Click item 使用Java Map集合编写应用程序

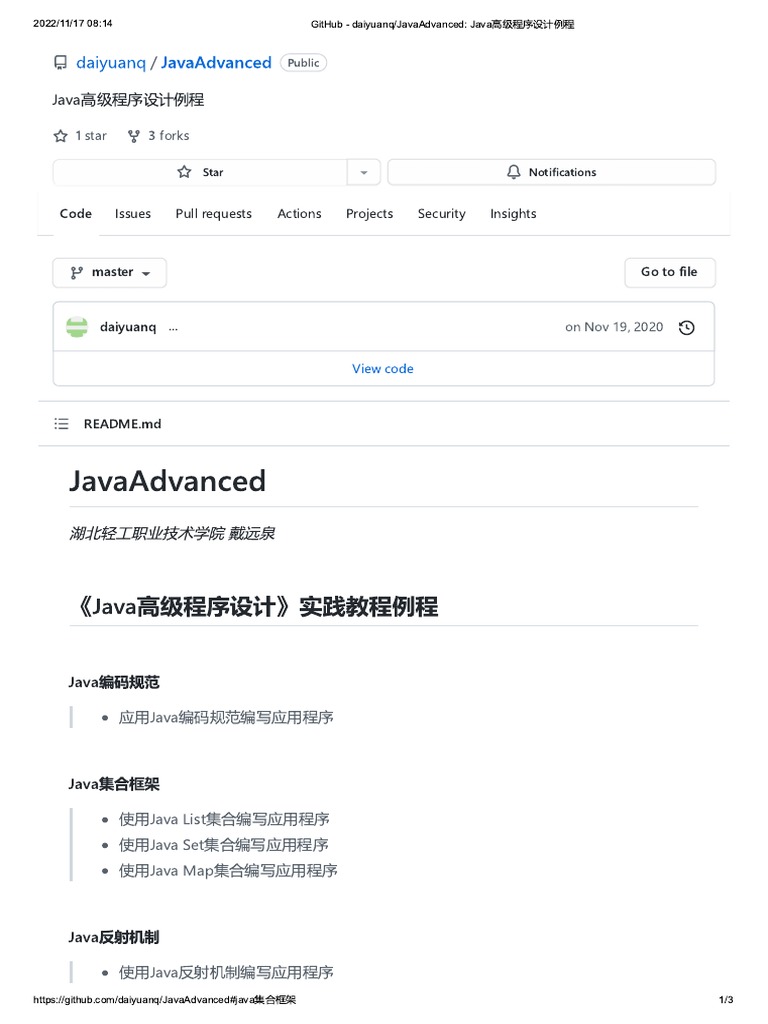point(228,871)
